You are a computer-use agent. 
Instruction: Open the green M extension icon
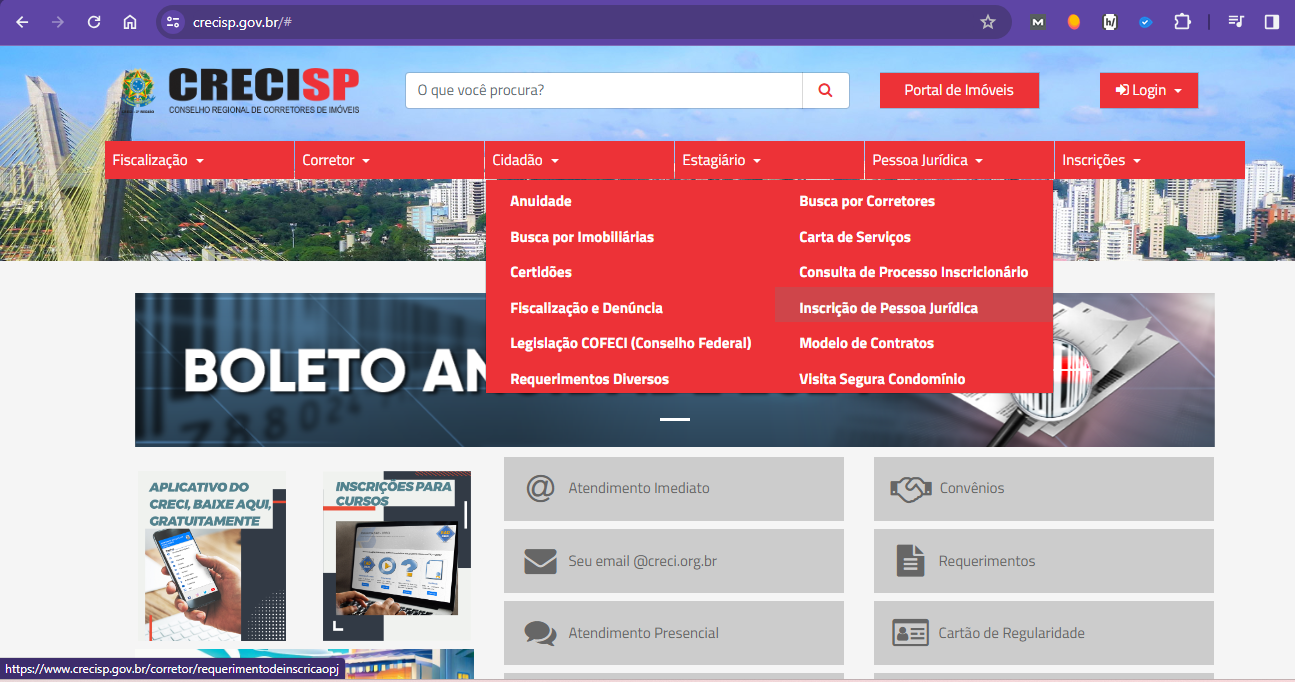tap(1038, 22)
